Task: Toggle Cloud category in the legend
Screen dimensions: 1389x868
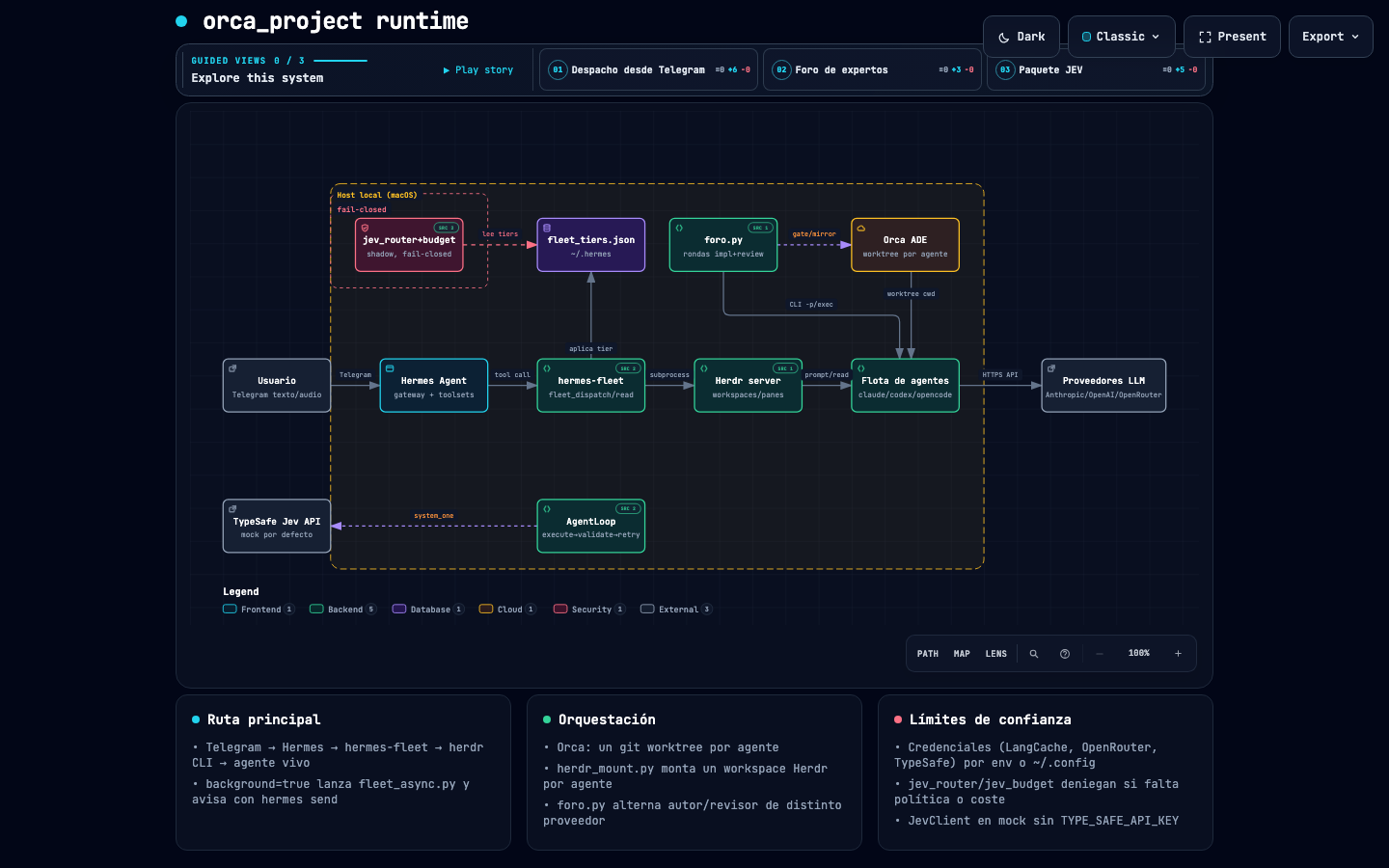Action: pyautogui.click(x=507, y=610)
